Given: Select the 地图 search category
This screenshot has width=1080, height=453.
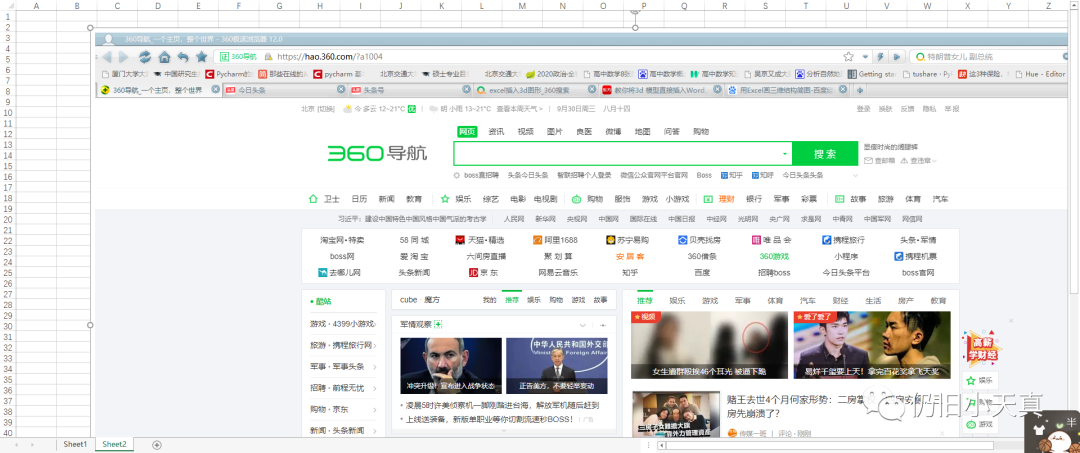Looking at the screenshot, I should point(643,131).
